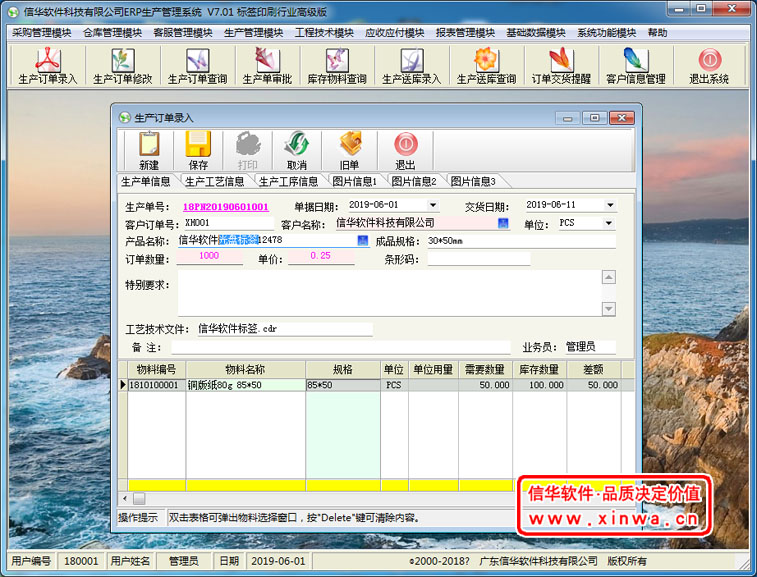This screenshot has width=757, height=577.
Task: Click the 退出 button in order window
Action: 405,151
